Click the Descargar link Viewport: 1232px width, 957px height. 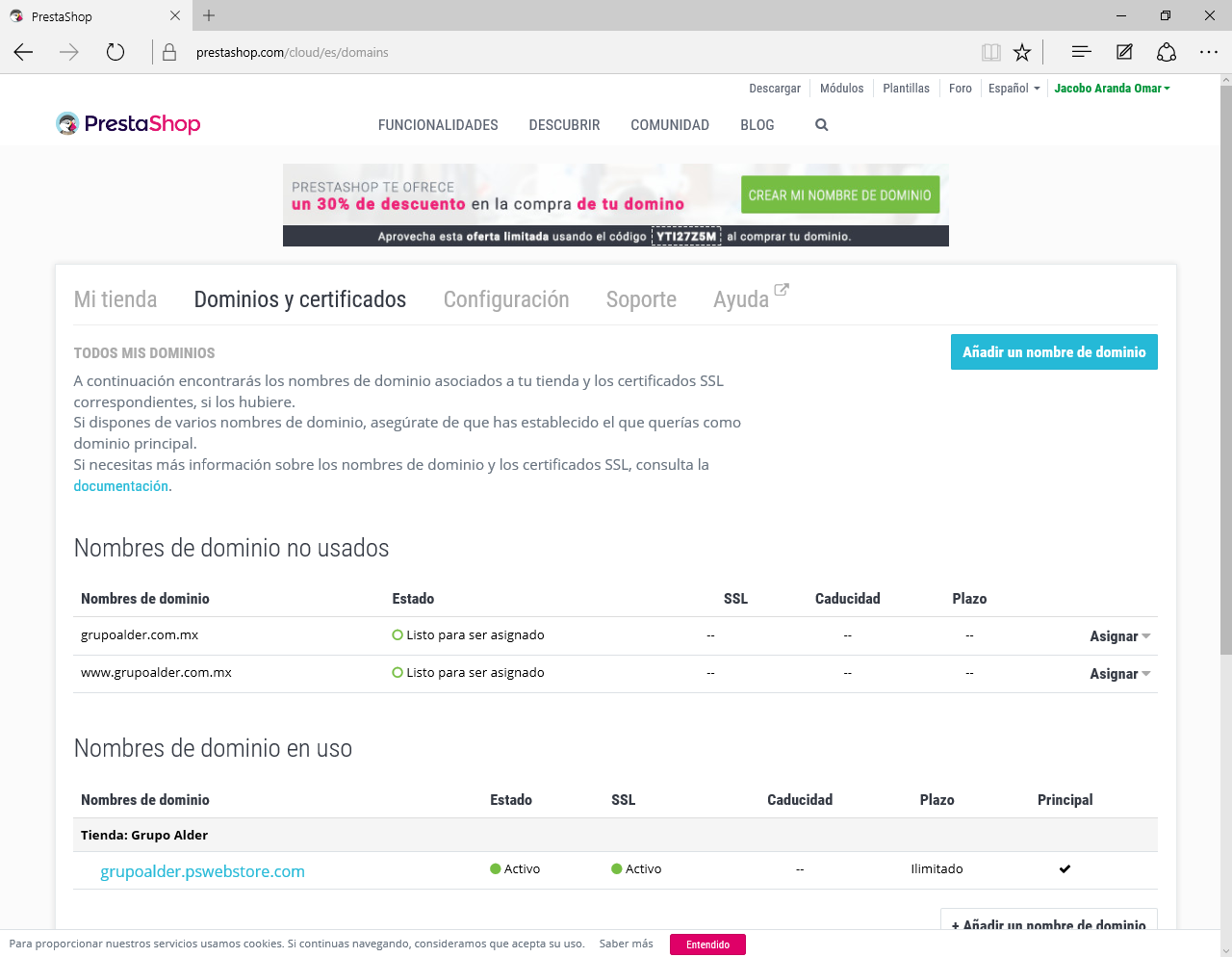775,88
